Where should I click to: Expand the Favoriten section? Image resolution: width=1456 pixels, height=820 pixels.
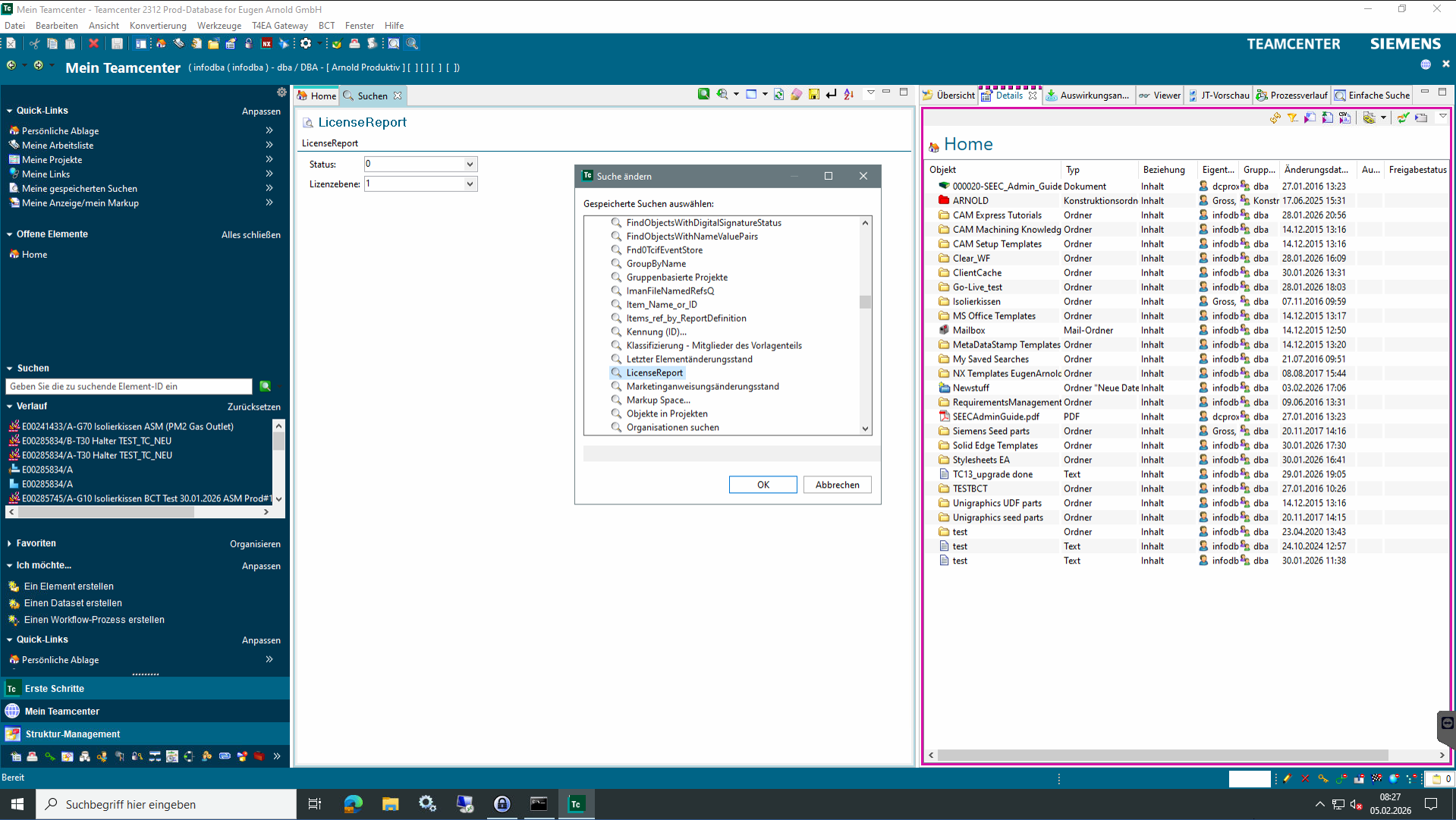coord(10,544)
